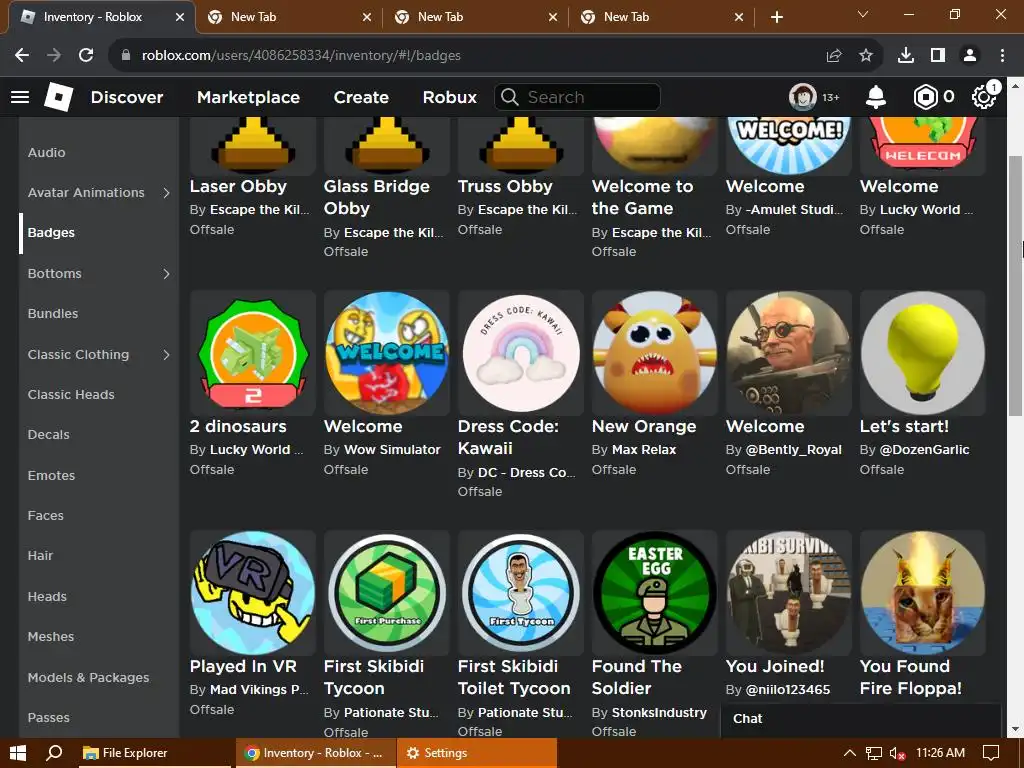Open the Windows Start menu
Screen dimensions: 1024x768
tap(18, 753)
